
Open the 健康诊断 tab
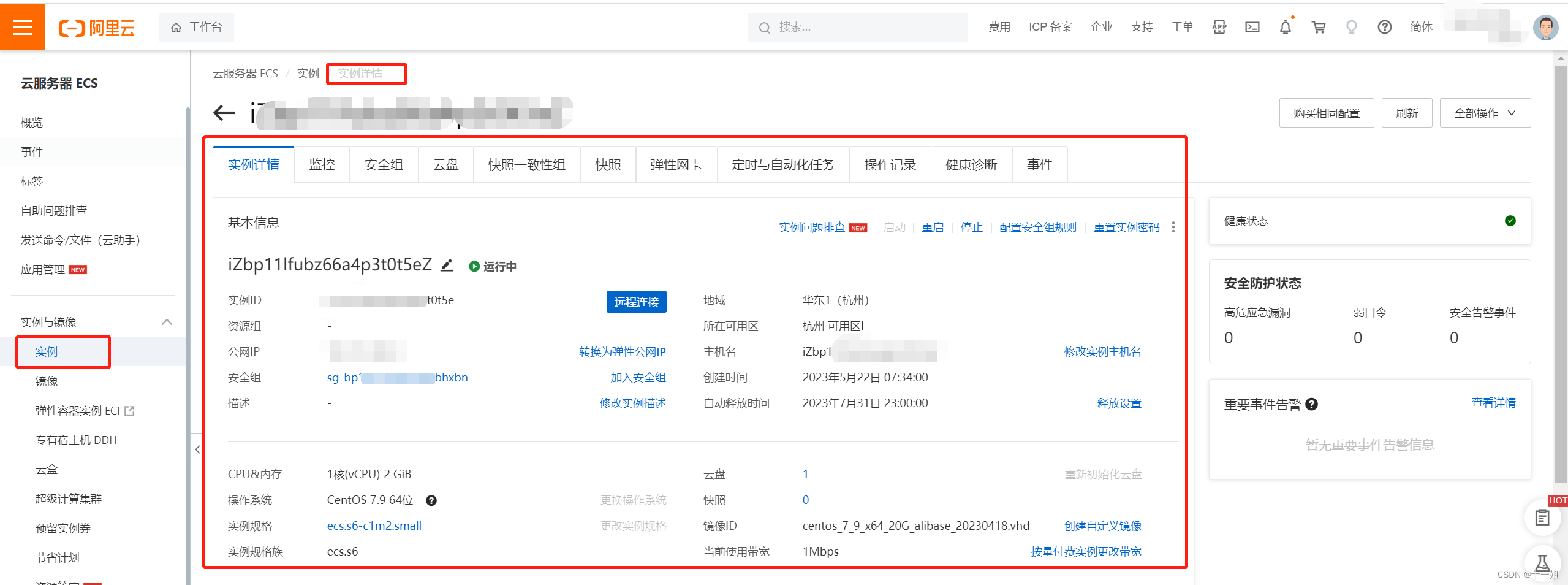[x=971, y=164]
